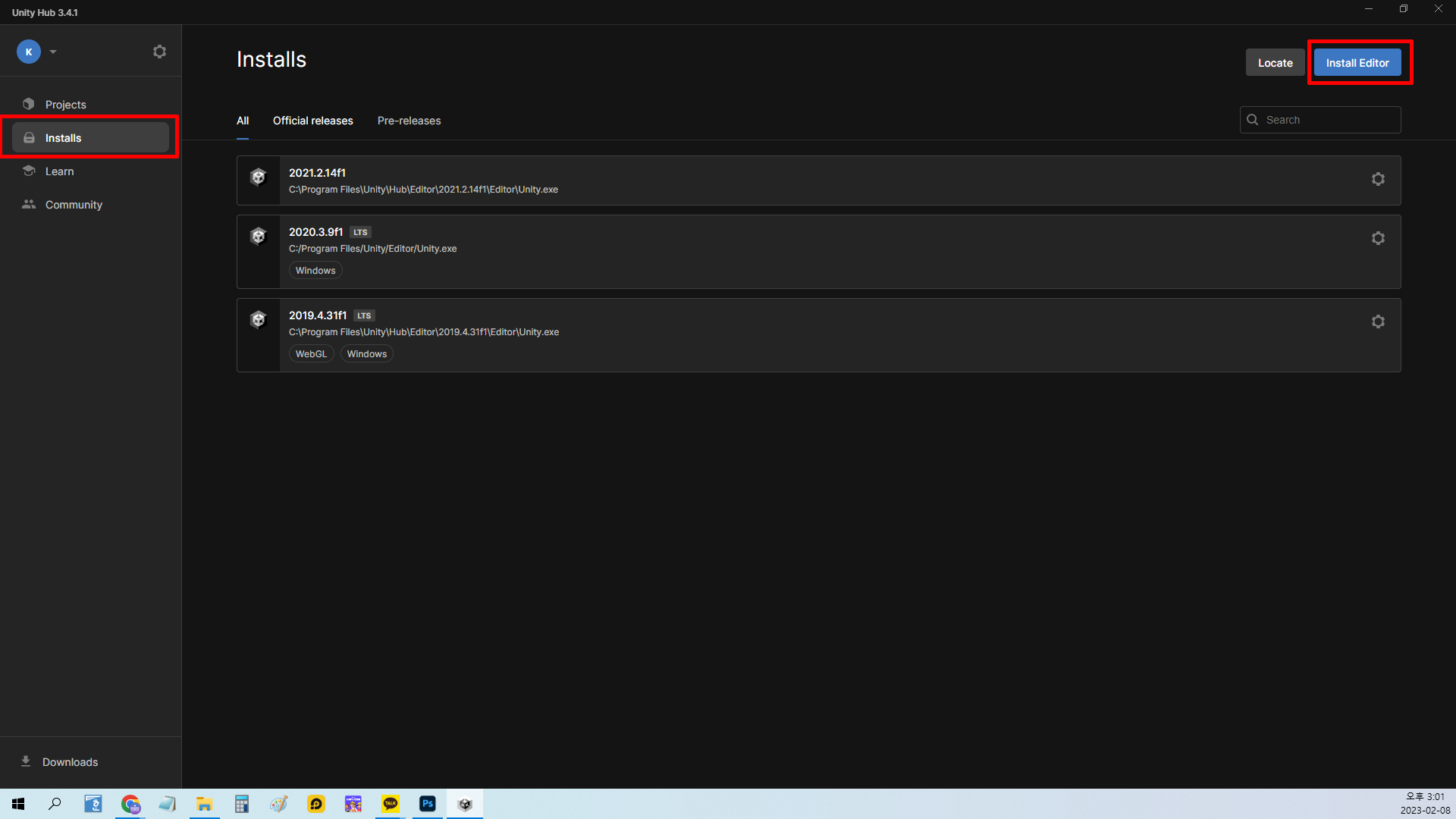Click the Projects cube icon
Viewport: 1456px width, 819px height.
point(29,104)
